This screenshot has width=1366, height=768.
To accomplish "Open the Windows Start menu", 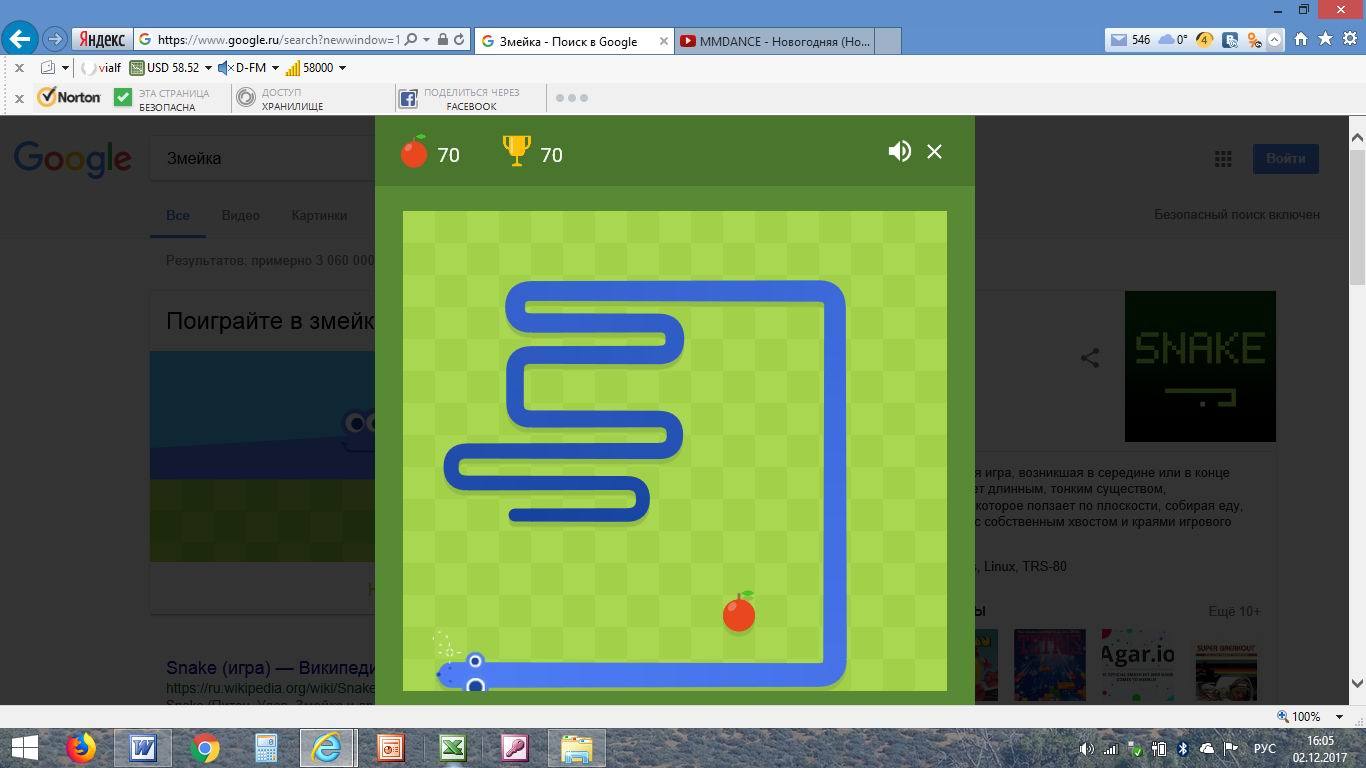I will pos(24,748).
